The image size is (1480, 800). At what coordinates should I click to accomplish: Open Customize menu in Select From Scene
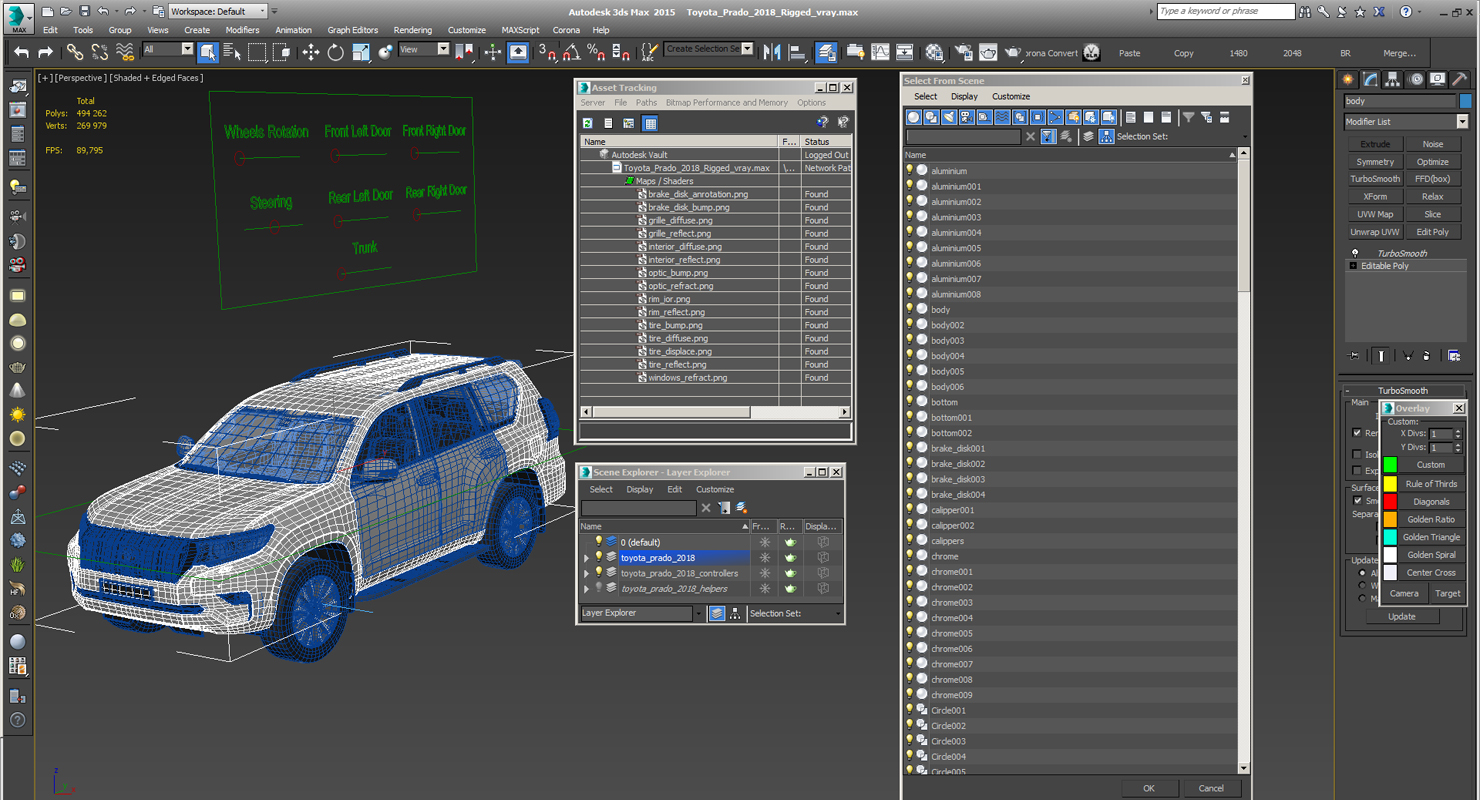coord(1011,96)
